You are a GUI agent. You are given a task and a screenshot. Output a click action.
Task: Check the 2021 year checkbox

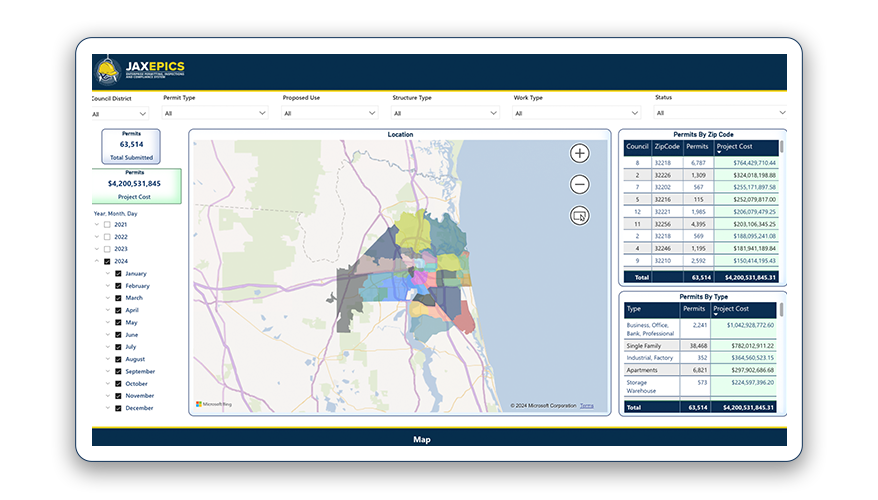point(107,224)
